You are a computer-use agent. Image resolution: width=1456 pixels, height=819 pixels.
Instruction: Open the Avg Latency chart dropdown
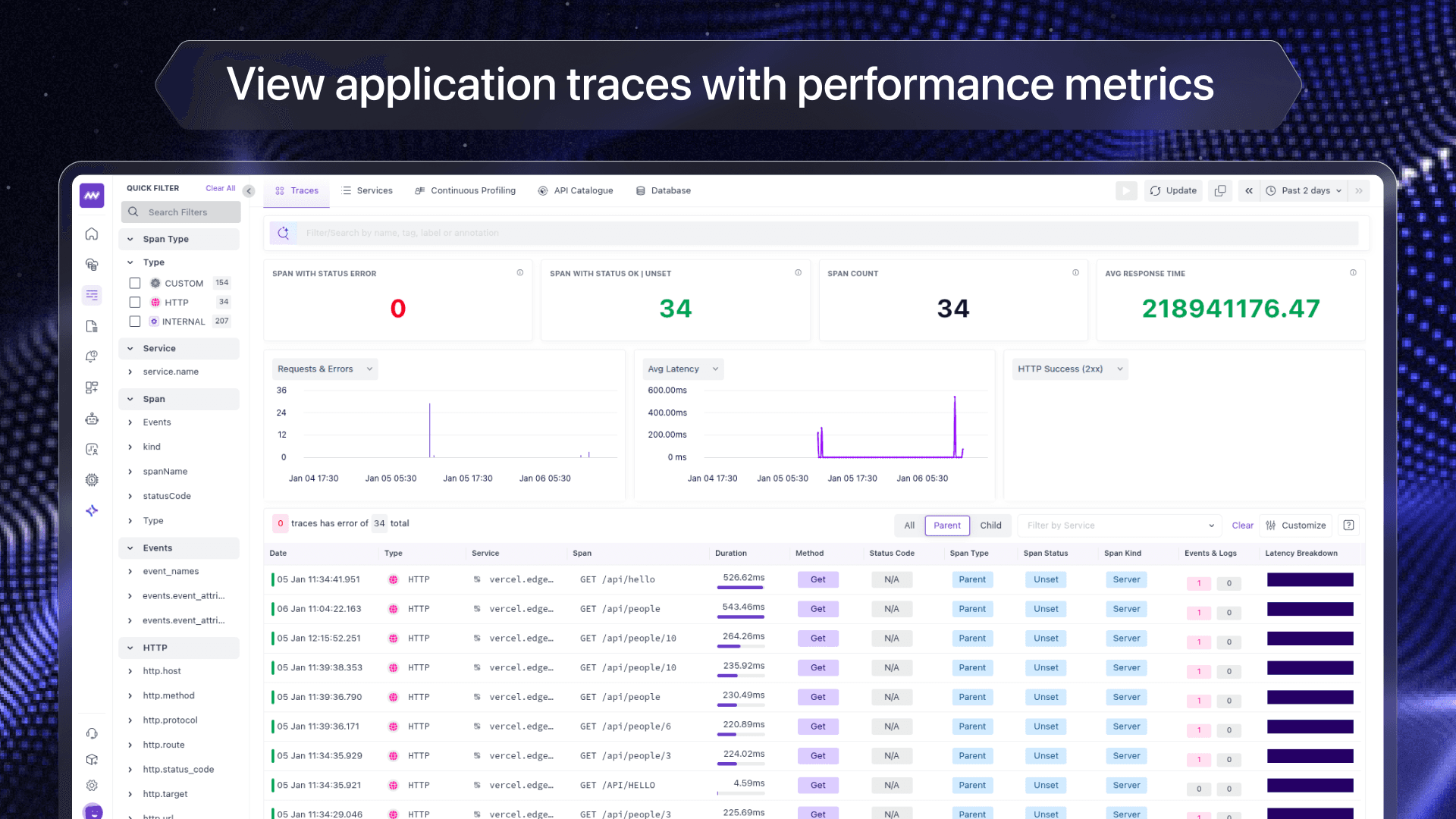click(x=682, y=369)
